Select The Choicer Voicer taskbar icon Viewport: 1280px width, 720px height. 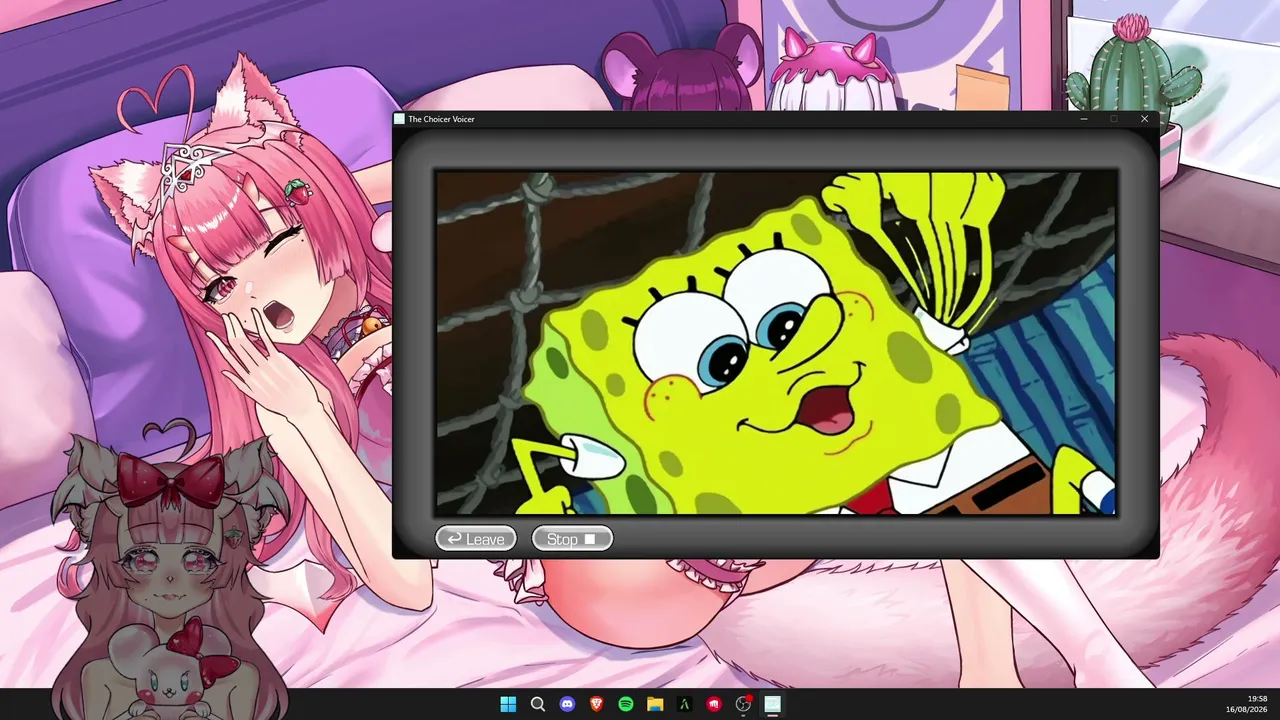pyautogui.click(x=772, y=704)
